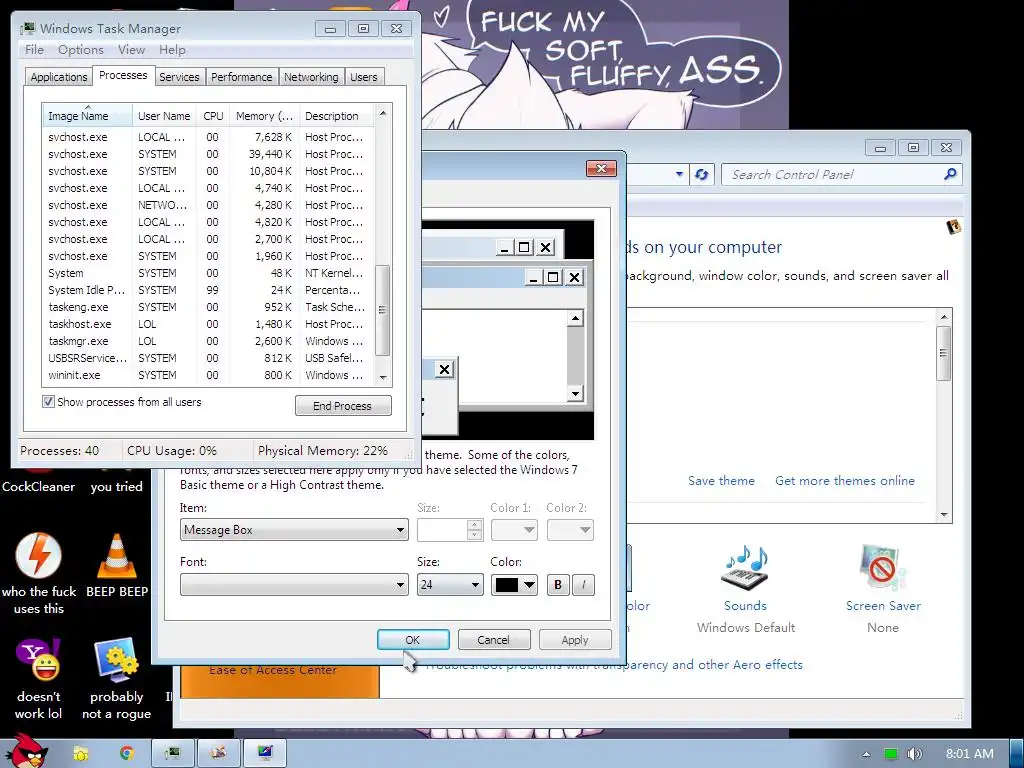Click the item Size spinner

475,530
